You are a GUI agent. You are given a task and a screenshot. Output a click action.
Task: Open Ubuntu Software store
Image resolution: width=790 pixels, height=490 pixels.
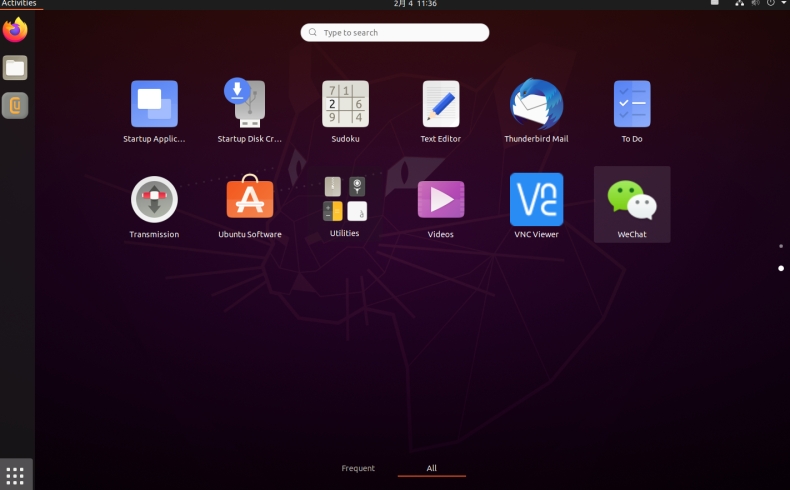[x=249, y=200]
